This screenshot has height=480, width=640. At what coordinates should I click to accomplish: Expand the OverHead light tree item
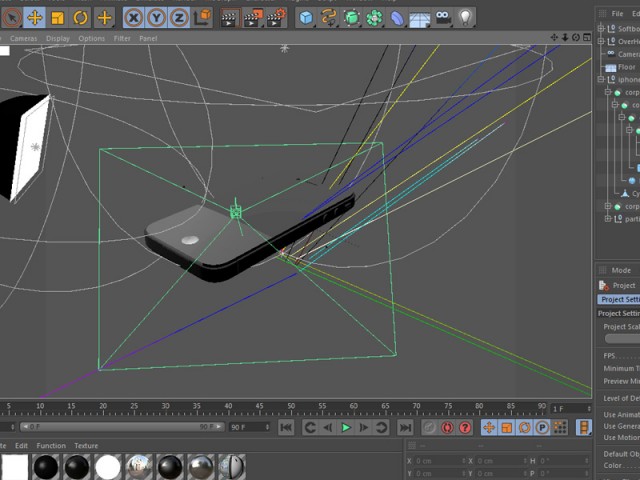coord(601,41)
